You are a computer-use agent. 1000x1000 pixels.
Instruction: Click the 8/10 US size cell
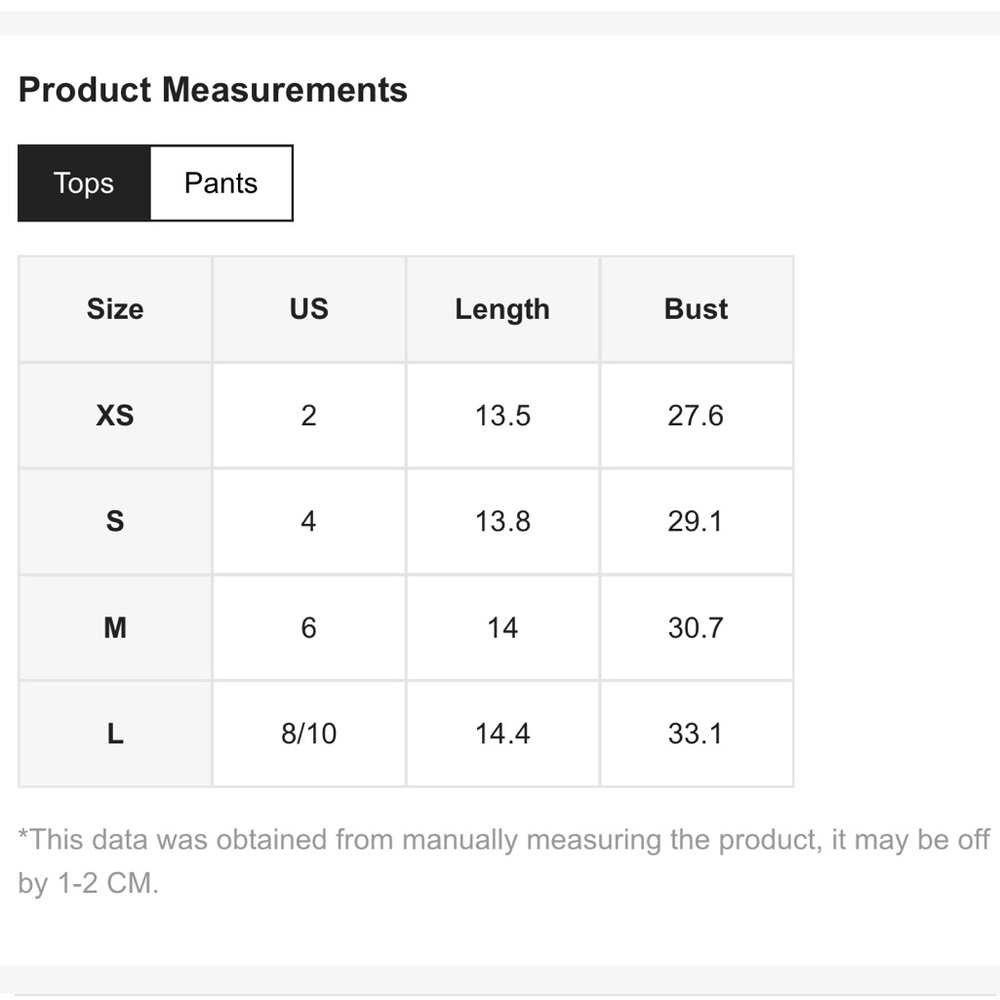(309, 733)
